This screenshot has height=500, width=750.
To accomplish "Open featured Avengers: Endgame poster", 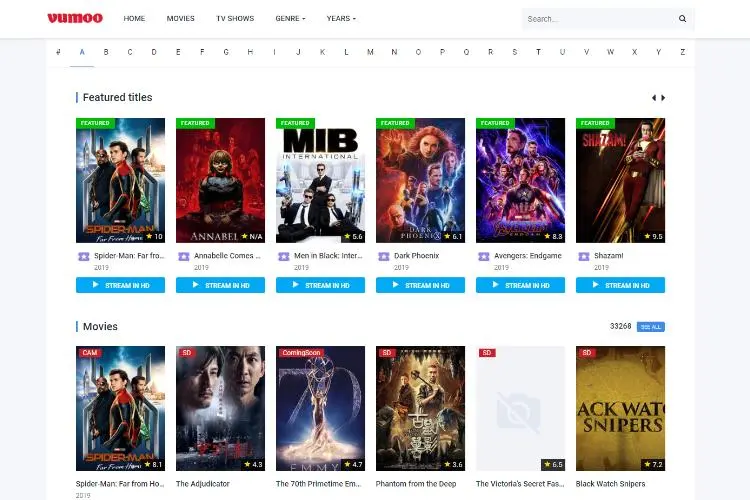I will click(520, 180).
